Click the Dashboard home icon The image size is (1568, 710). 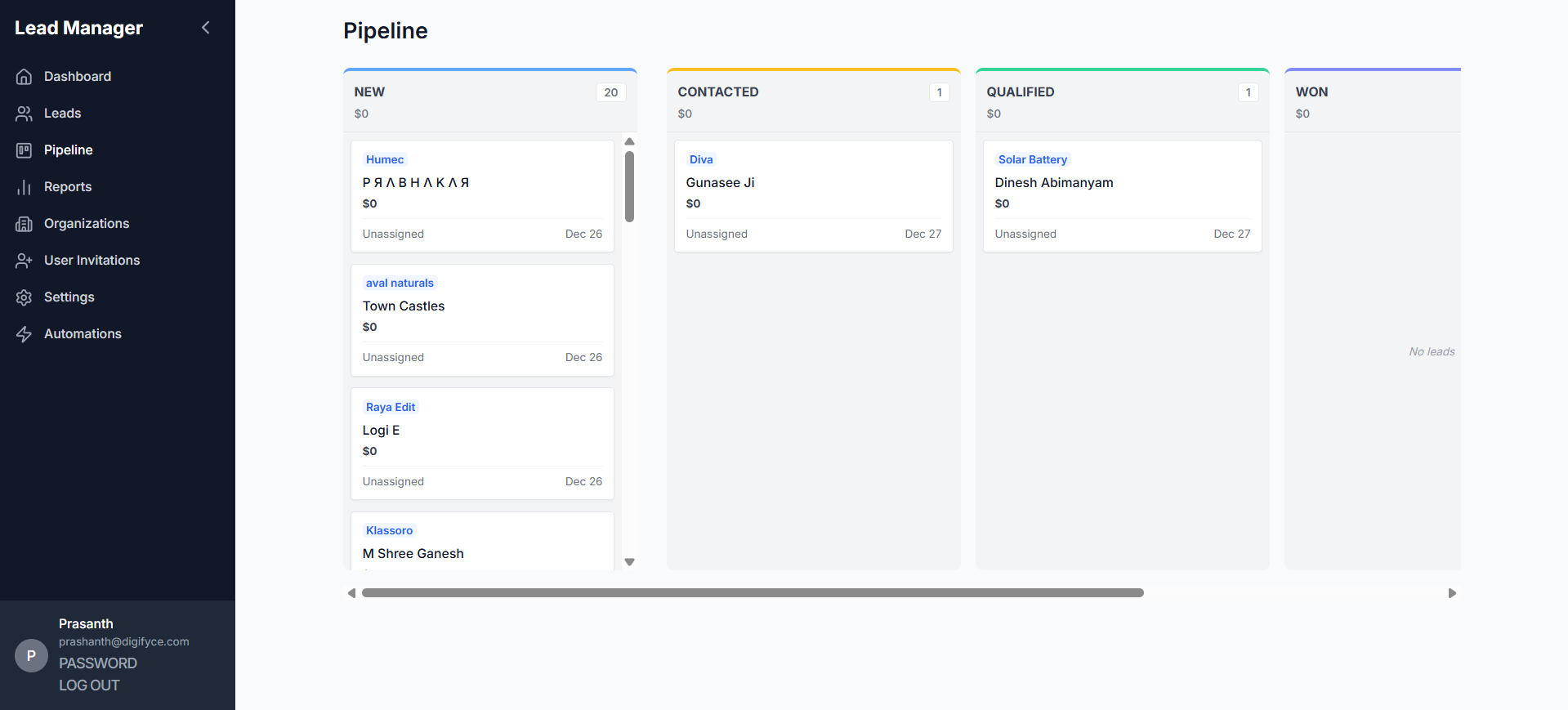pos(25,77)
